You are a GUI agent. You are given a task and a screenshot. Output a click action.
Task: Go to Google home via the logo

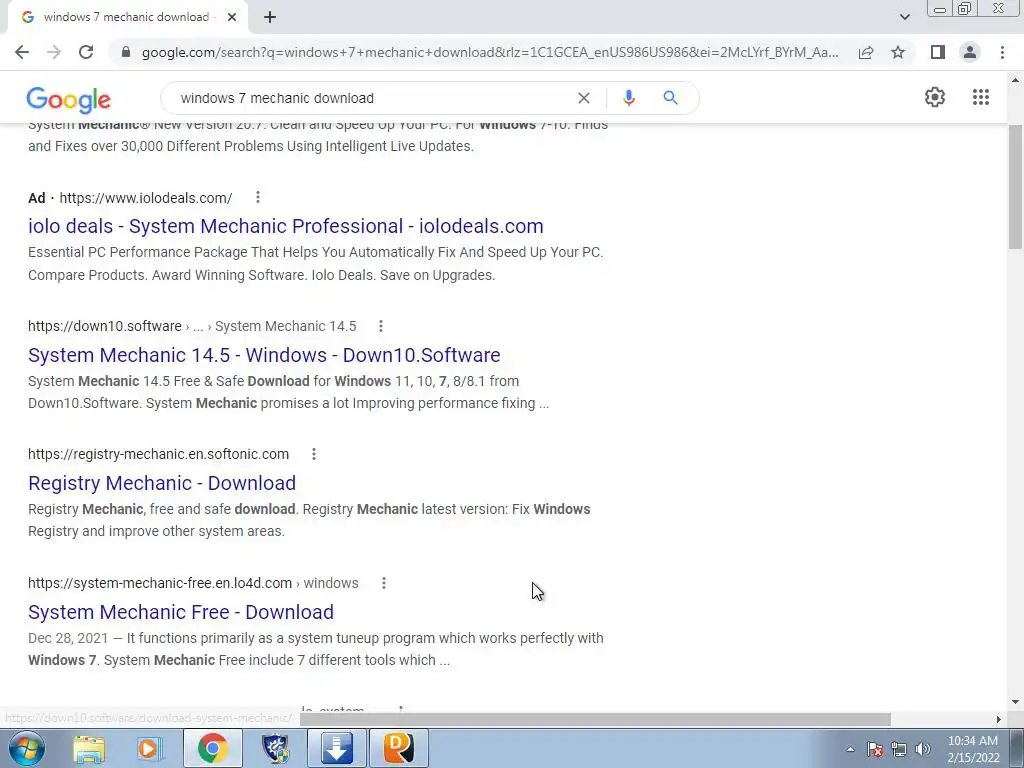pyautogui.click(x=69, y=99)
